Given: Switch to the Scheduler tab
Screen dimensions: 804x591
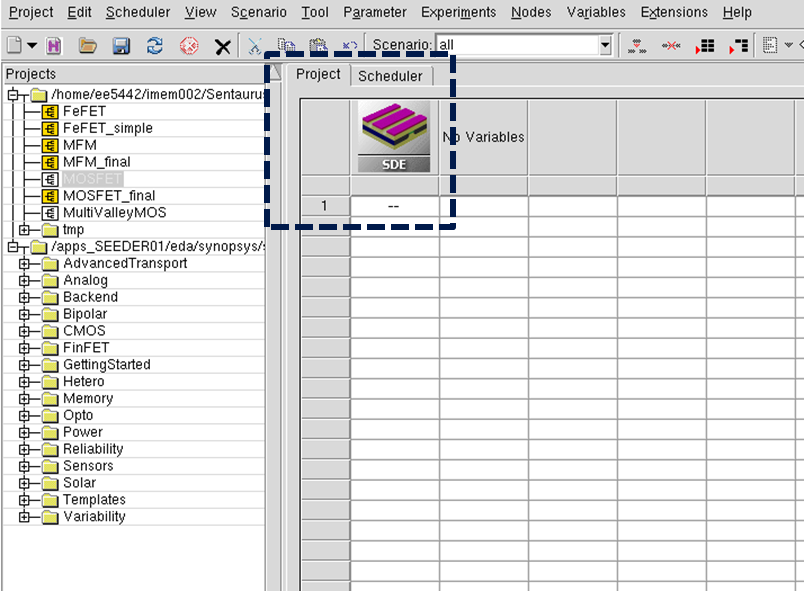Looking at the screenshot, I should tap(390, 76).
